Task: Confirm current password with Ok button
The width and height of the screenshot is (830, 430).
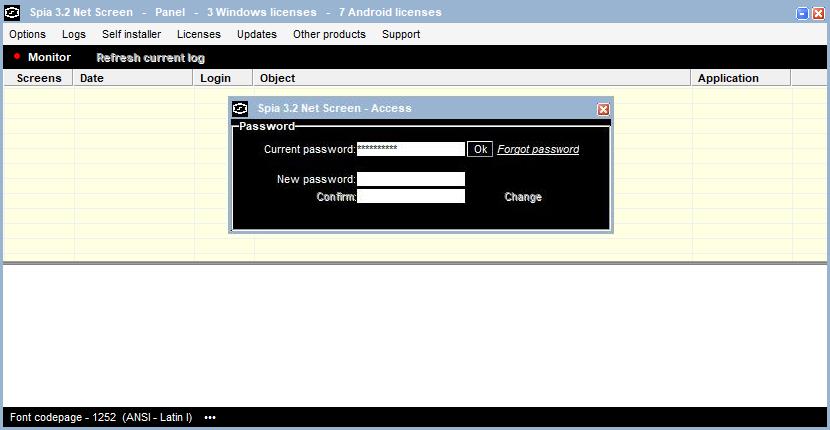Action: click(x=480, y=149)
